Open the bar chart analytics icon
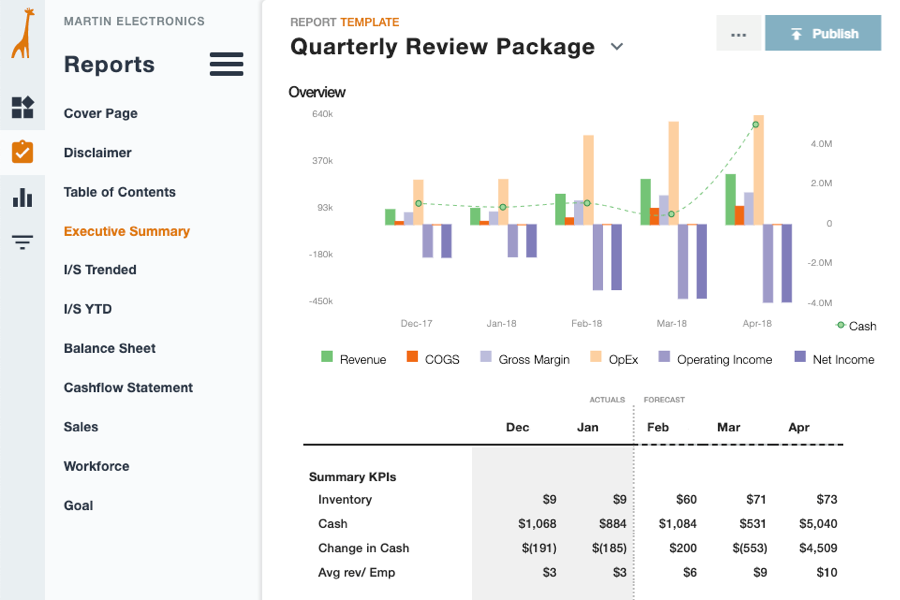Viewport: 900px width, 600px height. (22, 197)
